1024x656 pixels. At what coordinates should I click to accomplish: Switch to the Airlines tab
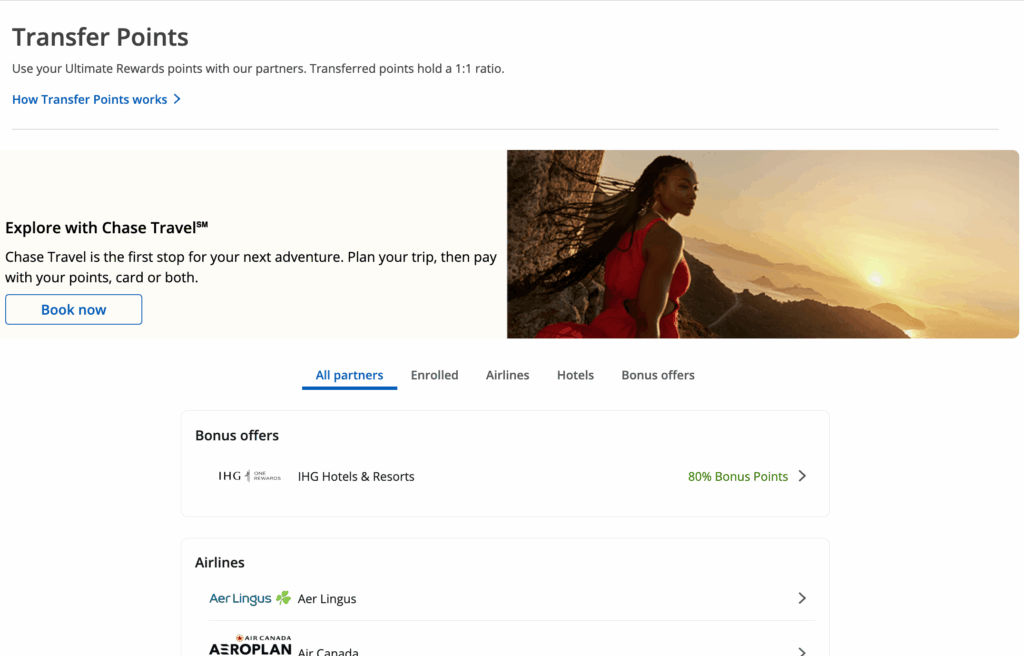click(x=507, y=375)
